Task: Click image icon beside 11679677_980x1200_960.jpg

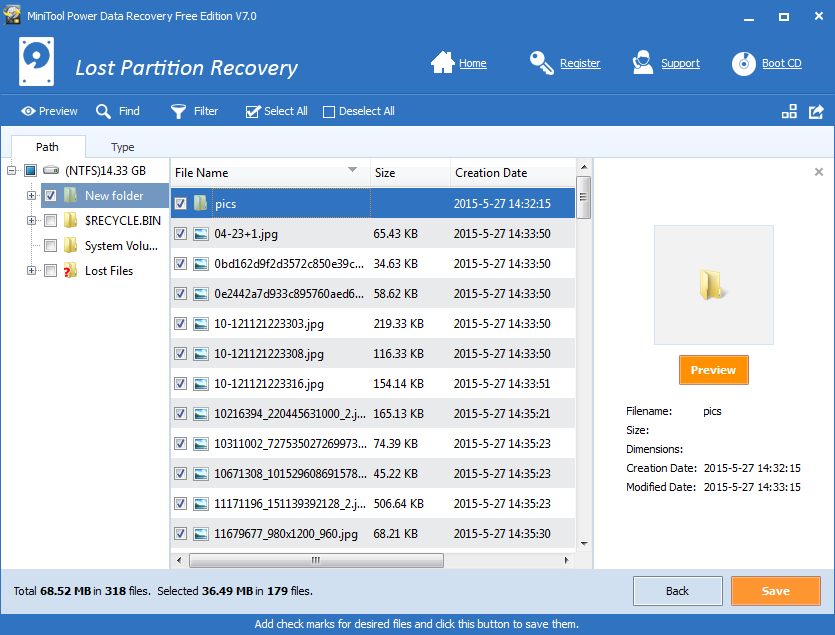Action: (201, 533)
